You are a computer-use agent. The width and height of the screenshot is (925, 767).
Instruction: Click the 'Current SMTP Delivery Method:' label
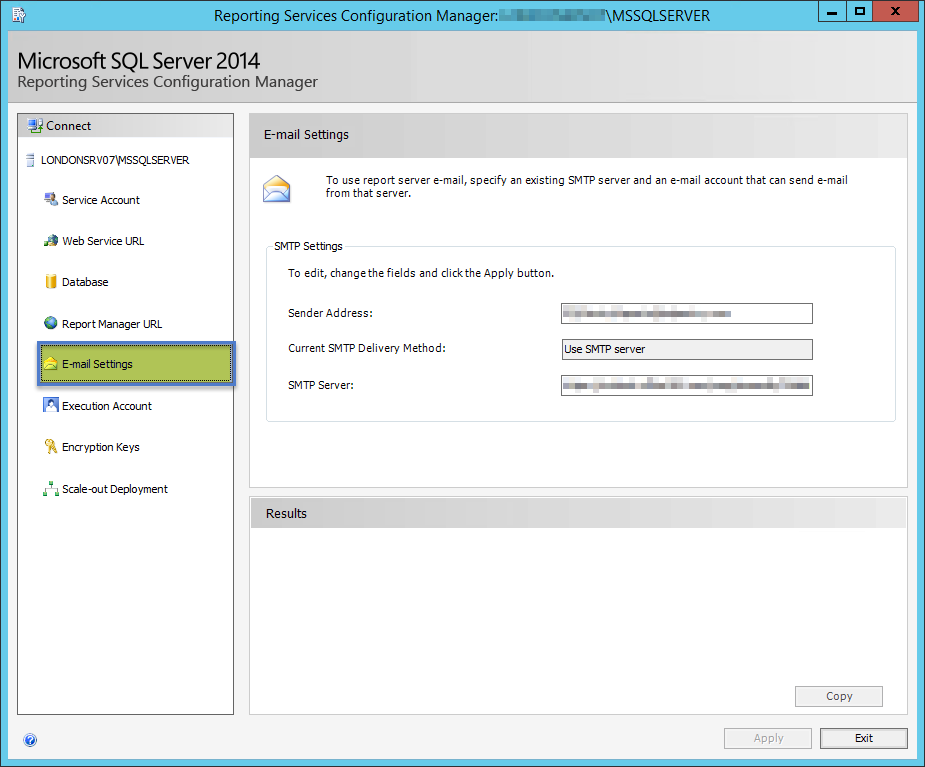pos(367,348)
